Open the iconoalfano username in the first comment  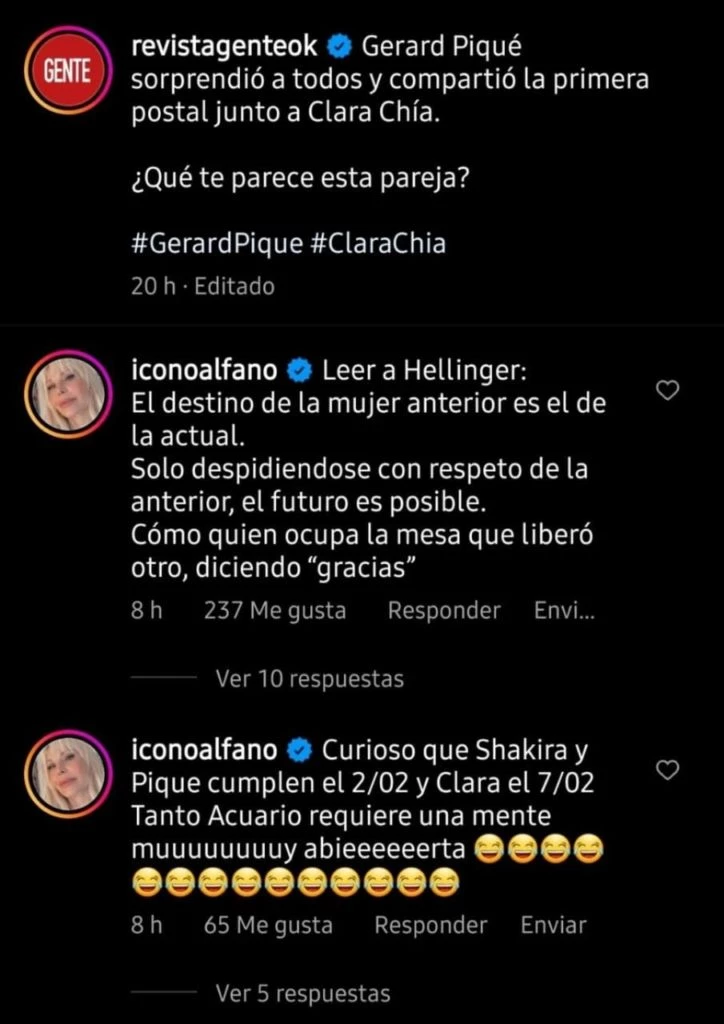pyautogui.click(x=203, y=371)
